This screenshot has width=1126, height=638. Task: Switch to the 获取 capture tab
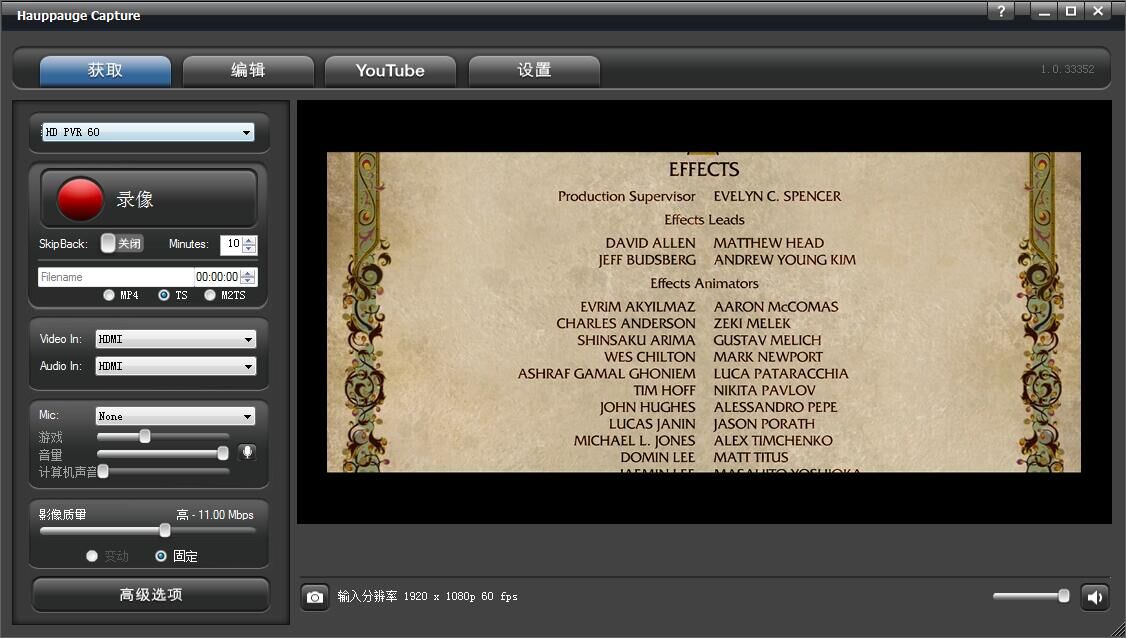(x=106, y=70)
